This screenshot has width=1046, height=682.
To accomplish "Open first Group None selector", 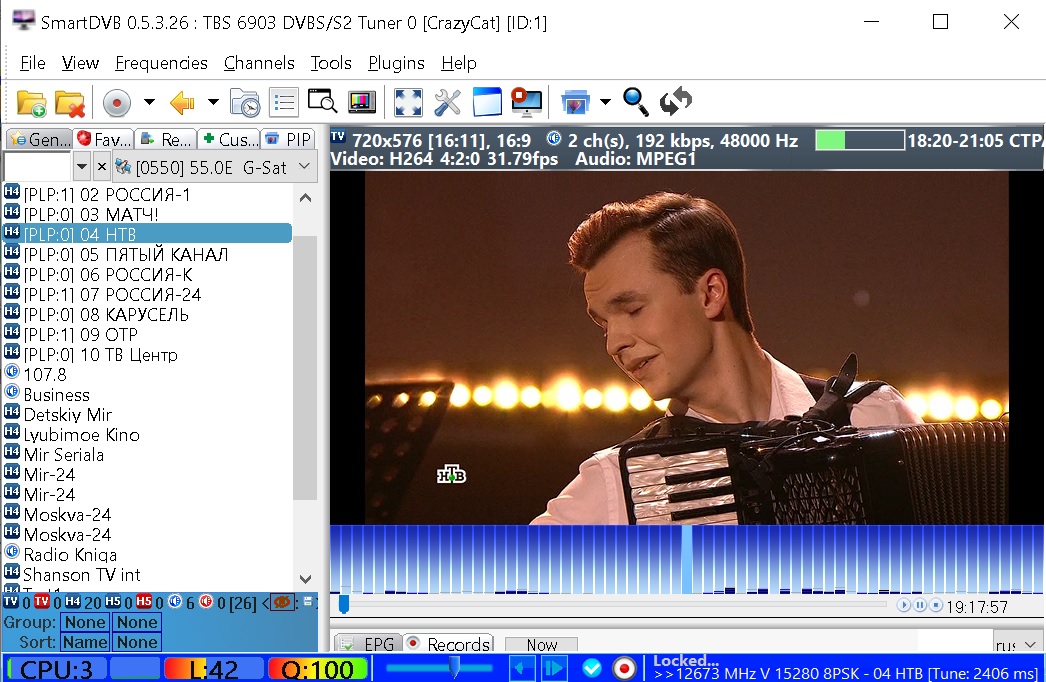I will [x=85, y=623].
